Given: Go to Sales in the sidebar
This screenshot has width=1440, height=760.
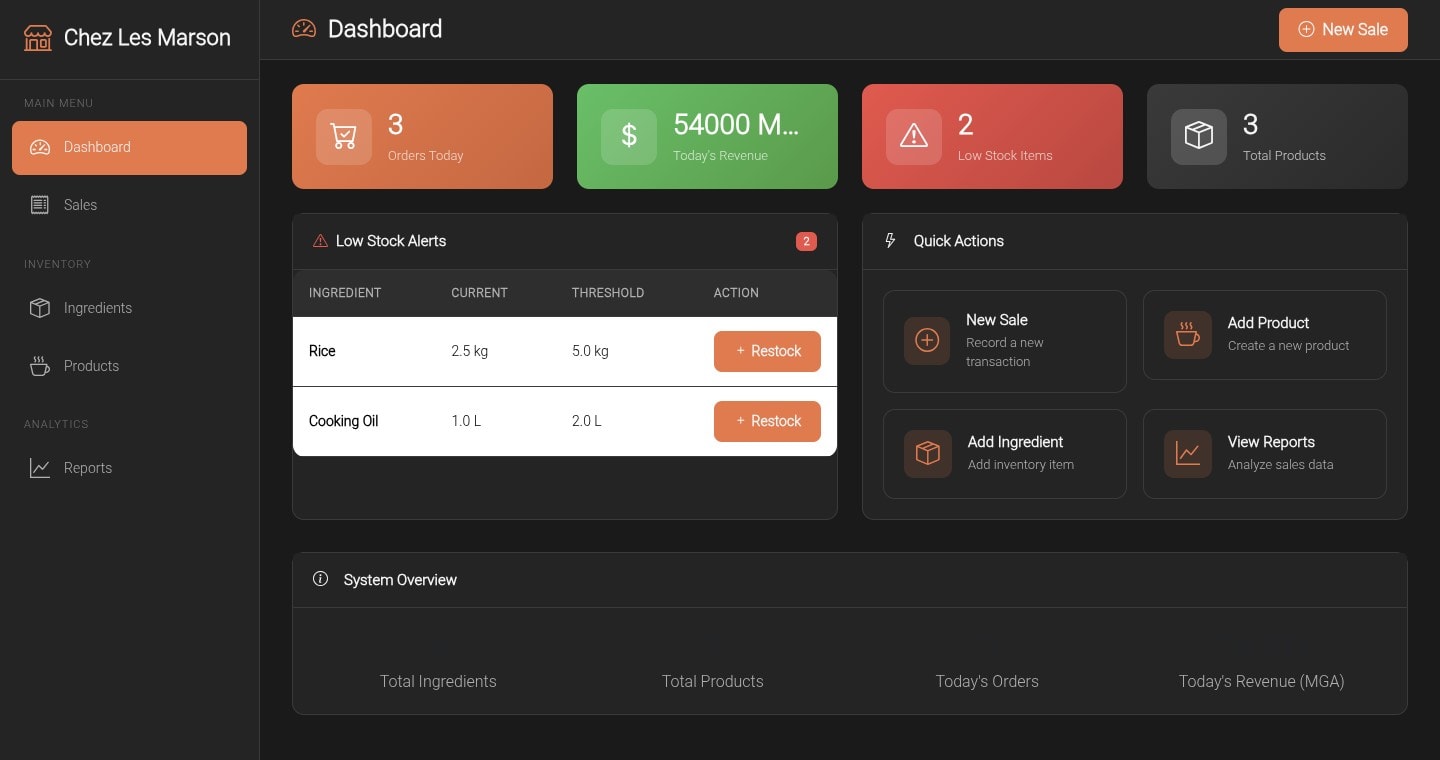Looking at the screenshot, I should [129, 205].
